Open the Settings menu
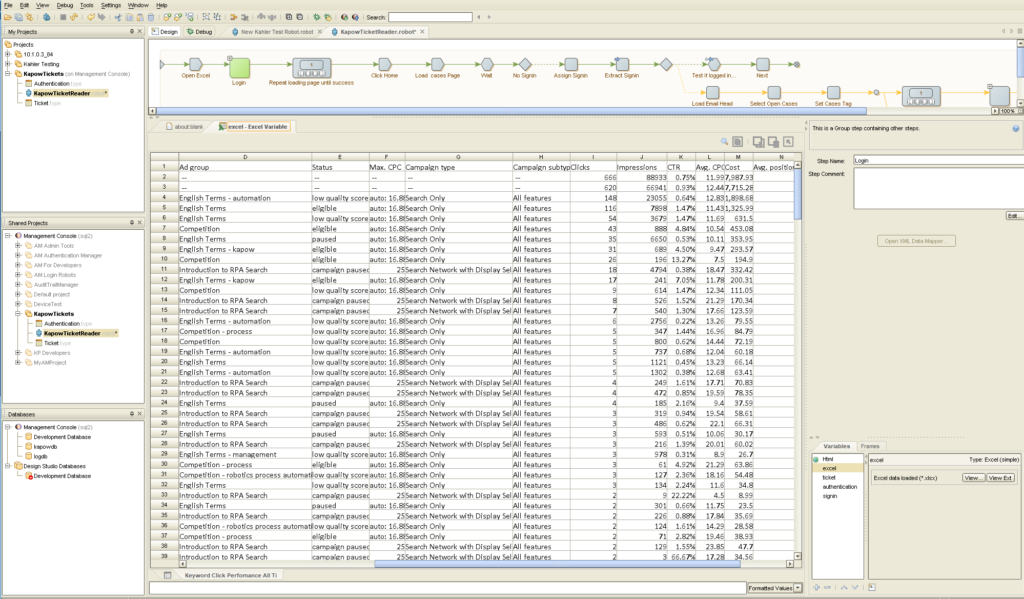1024x599 pixels. tap(111, 5)
